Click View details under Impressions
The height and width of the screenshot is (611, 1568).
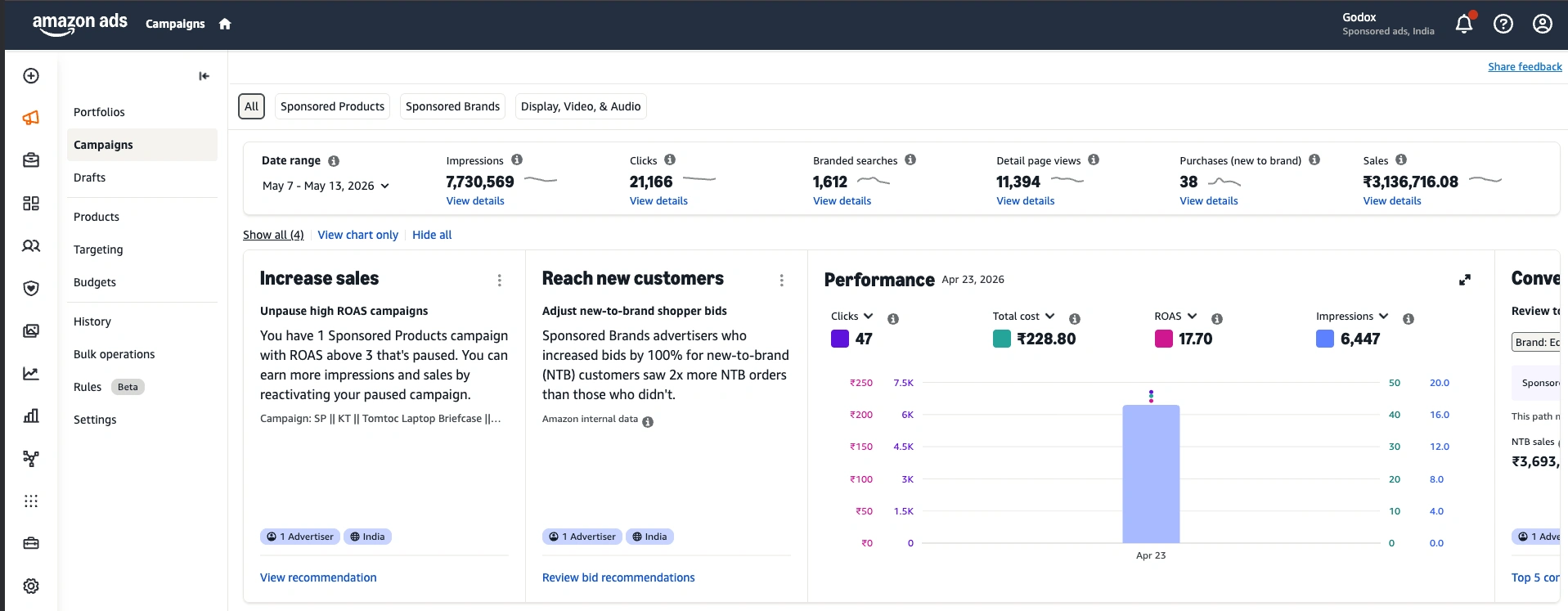475,201
